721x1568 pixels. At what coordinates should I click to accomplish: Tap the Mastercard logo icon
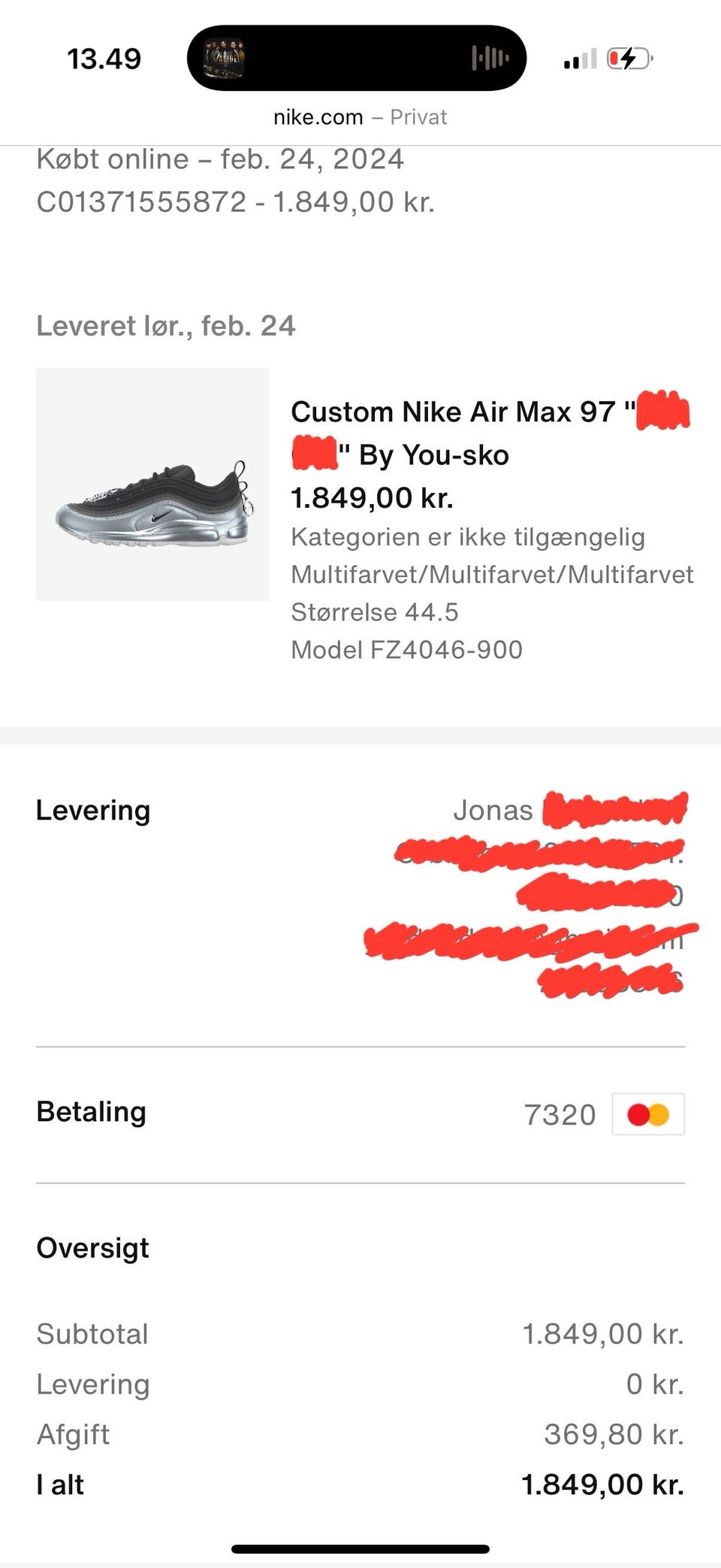click(x=647, y=1114)
